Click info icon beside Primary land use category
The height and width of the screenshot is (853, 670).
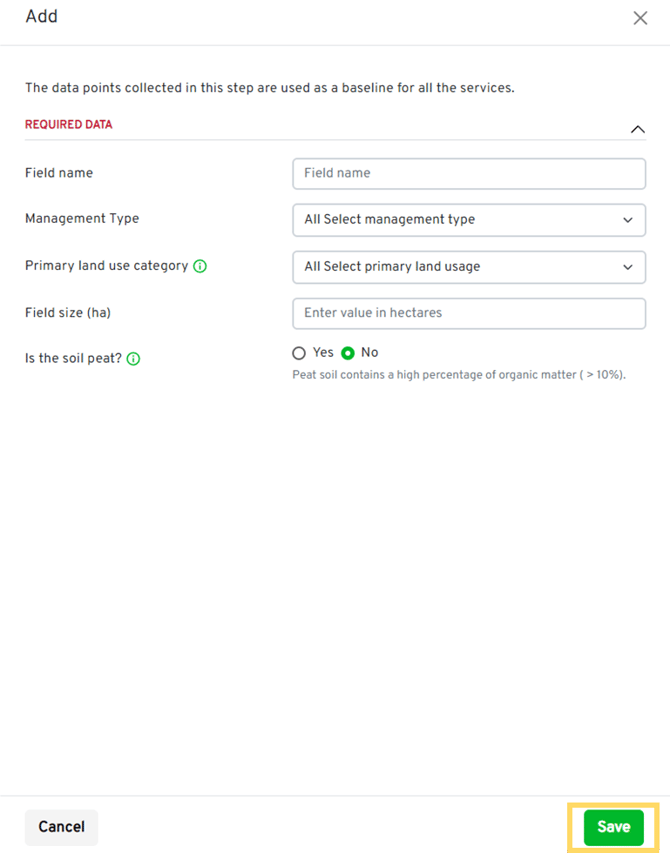click(200, 266)
